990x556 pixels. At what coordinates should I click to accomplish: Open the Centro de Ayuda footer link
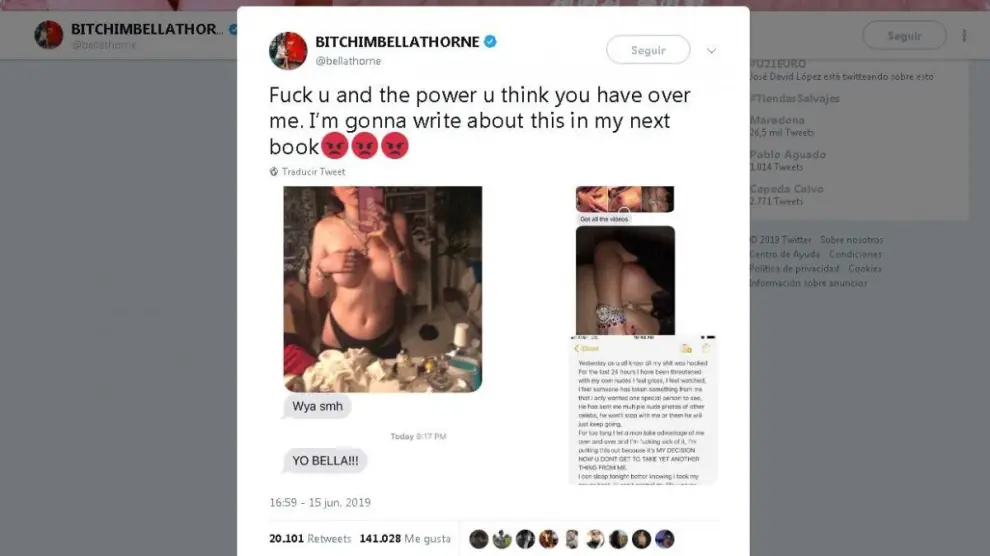[x=784, y=254]
